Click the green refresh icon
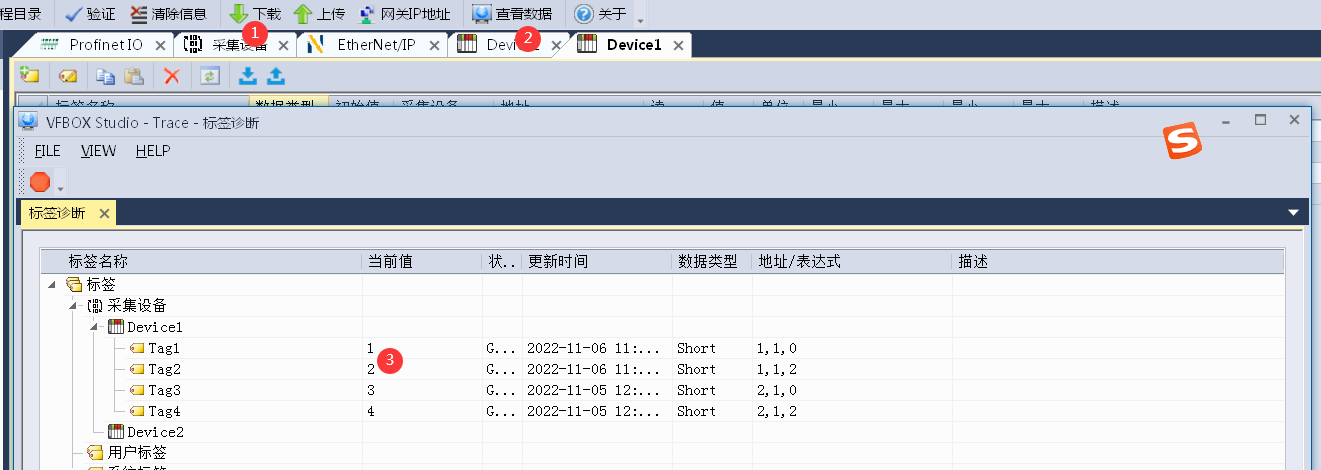This screenshot has height=470, width=1321. coord(210,75)
